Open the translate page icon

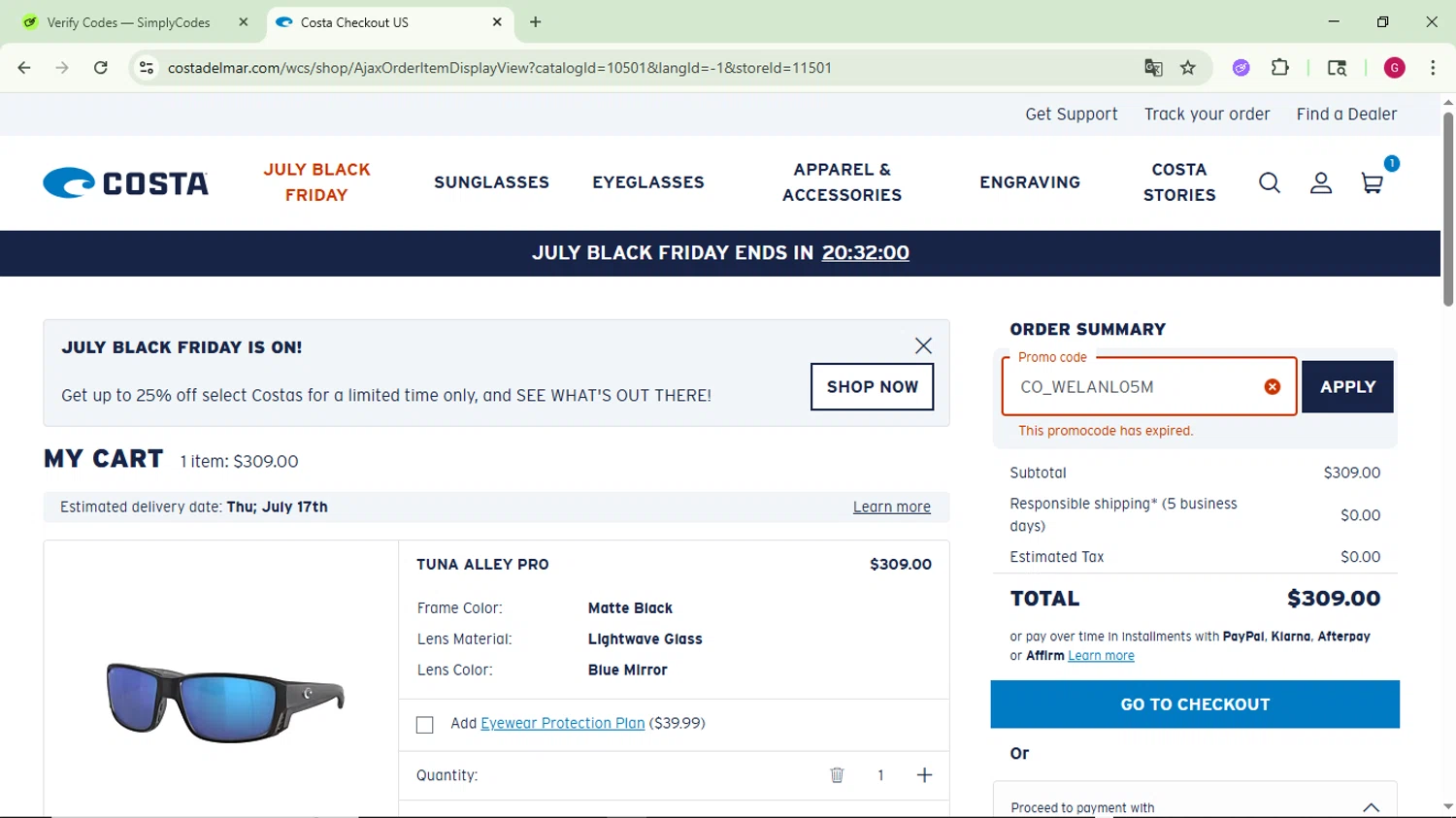click(1153, 68)
